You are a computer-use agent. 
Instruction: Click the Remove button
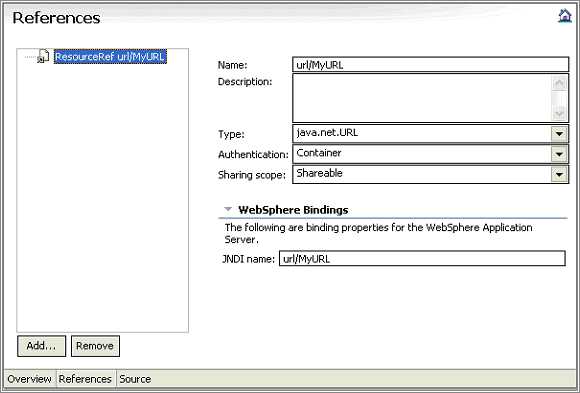(95, 346)
